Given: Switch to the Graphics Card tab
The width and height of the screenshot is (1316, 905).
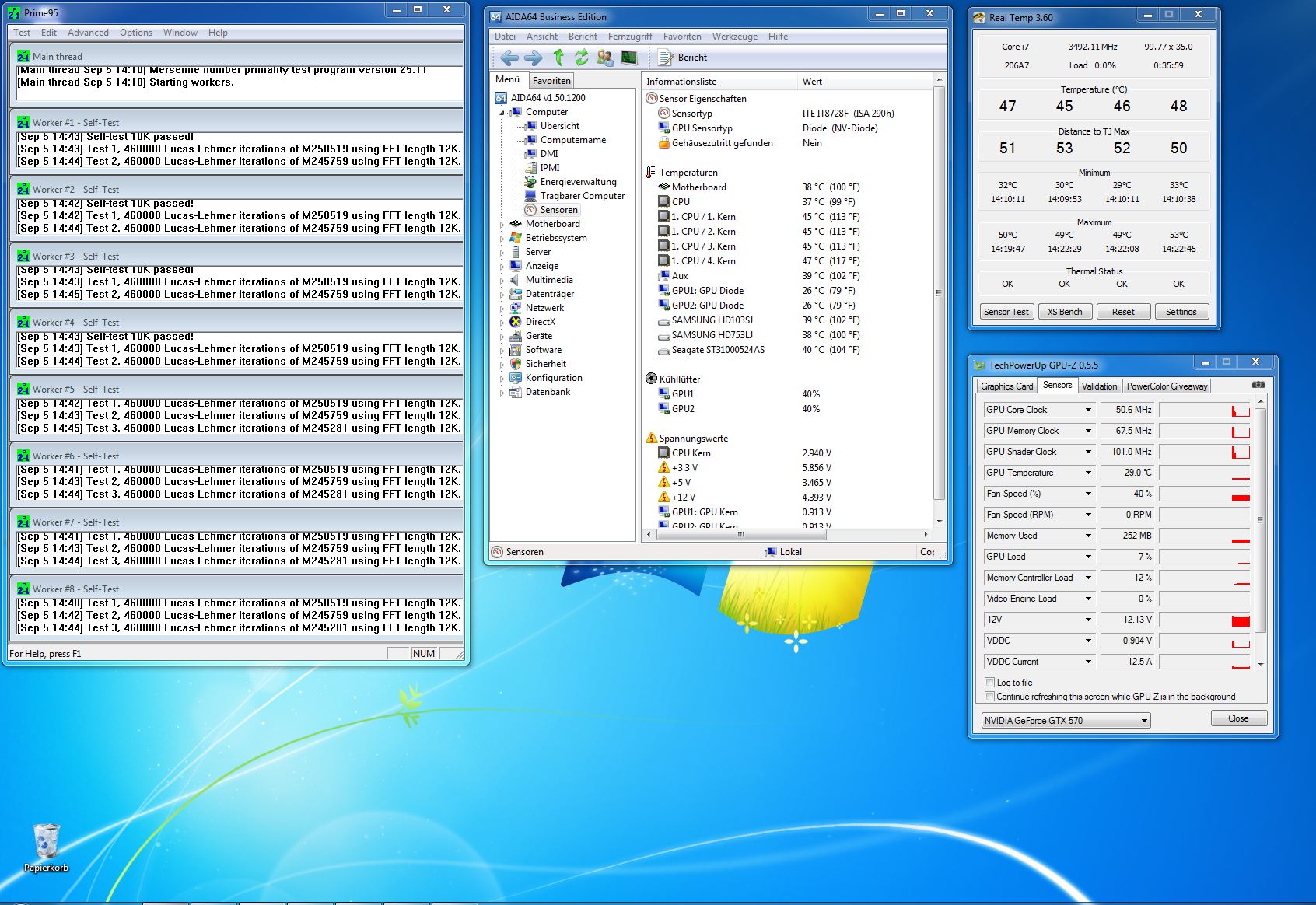Looking at the screenshot, I should (1006, 386).
